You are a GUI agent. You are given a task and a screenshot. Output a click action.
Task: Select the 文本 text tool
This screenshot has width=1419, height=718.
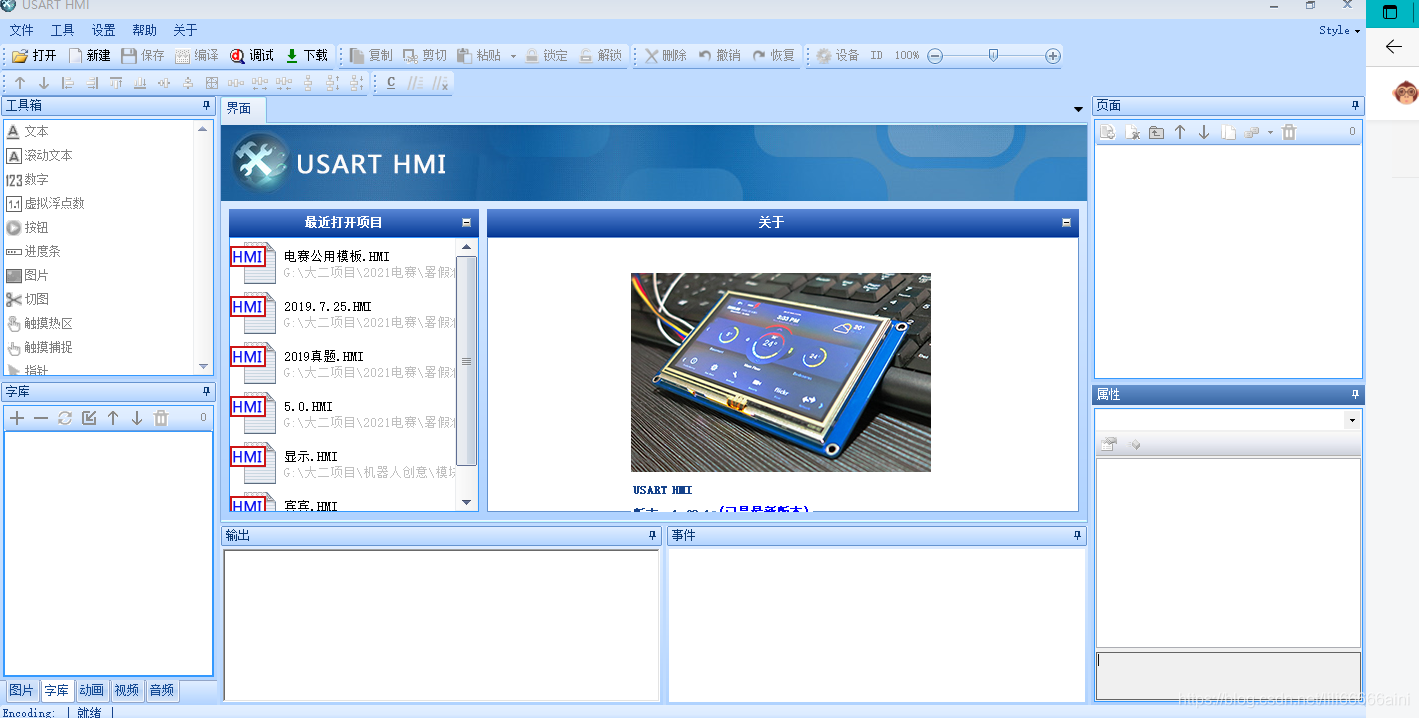[27, 131]
